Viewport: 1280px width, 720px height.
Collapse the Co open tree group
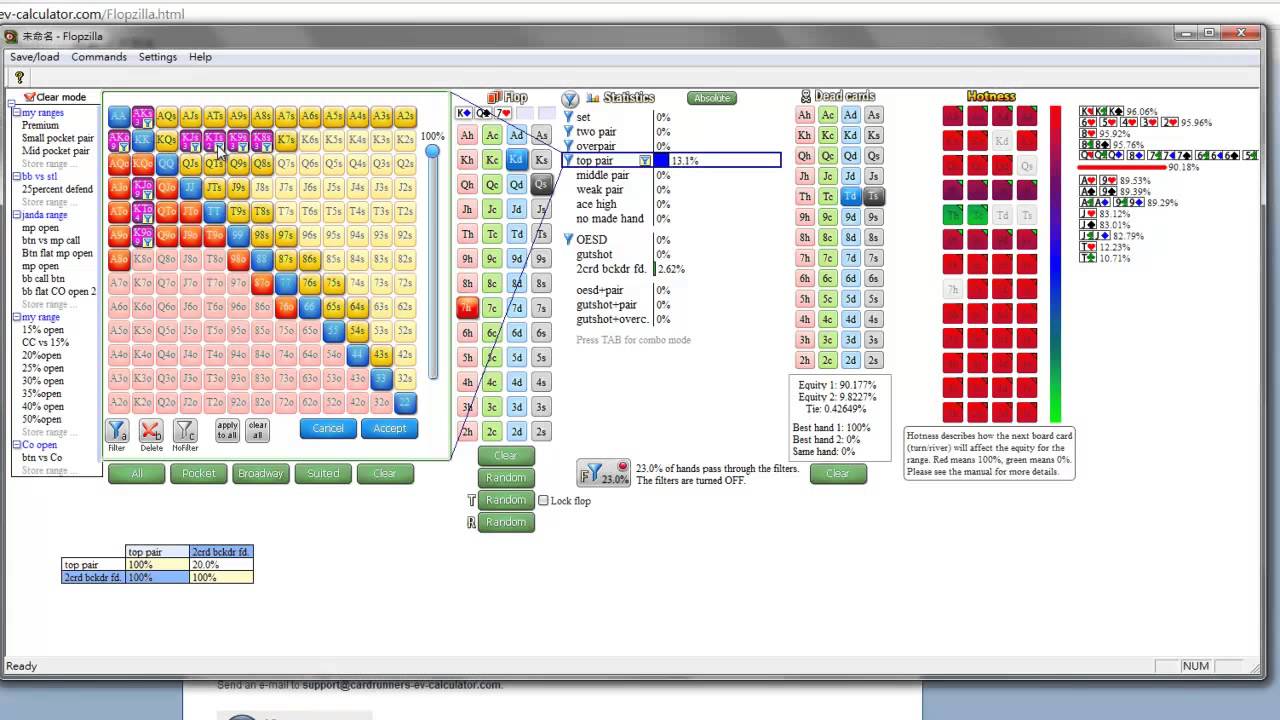coord(17,445)
